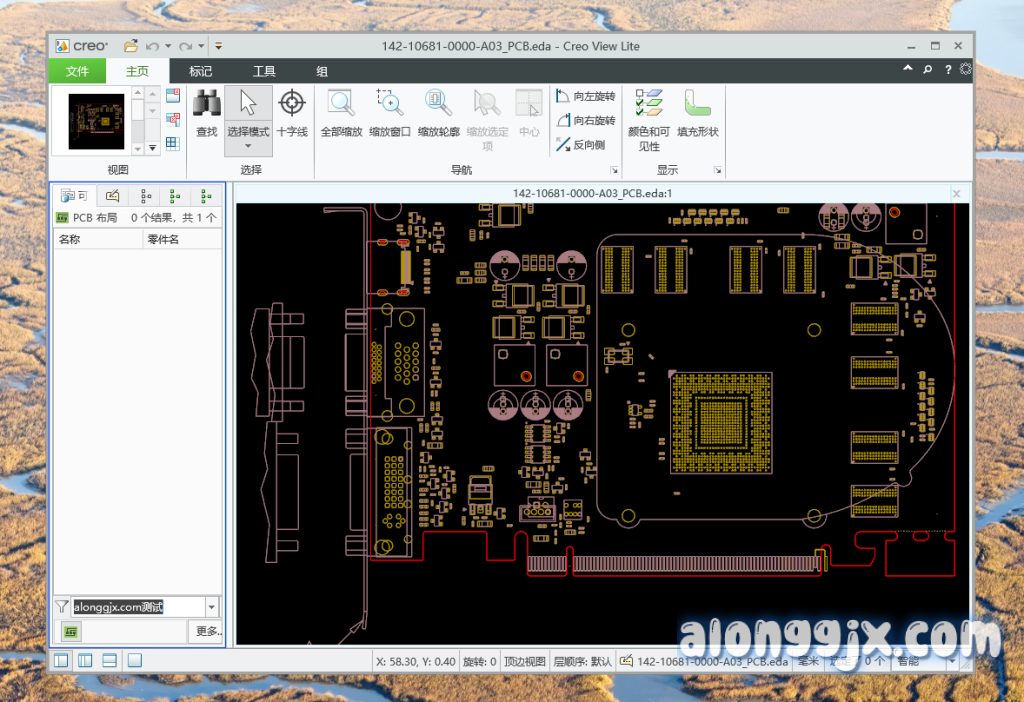
Task: Activate the 十字线 crosshair tool
Action: 291,104
